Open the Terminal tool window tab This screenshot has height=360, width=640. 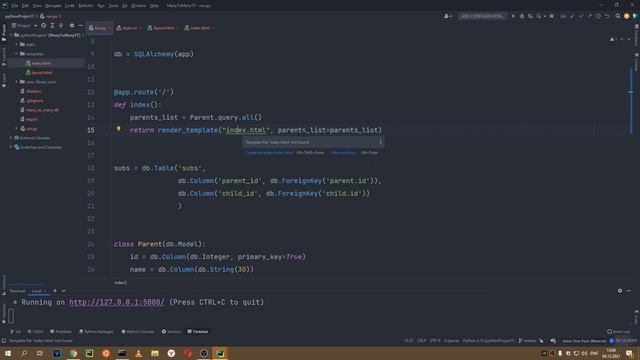198,331
